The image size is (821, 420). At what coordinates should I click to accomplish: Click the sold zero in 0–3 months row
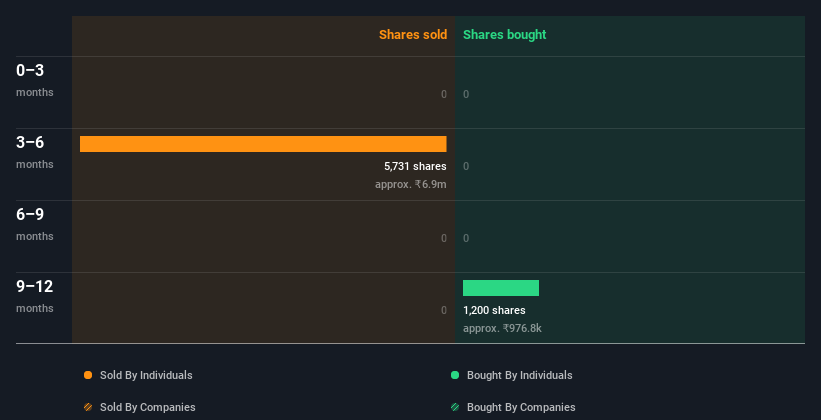click(x=444, y=94)
